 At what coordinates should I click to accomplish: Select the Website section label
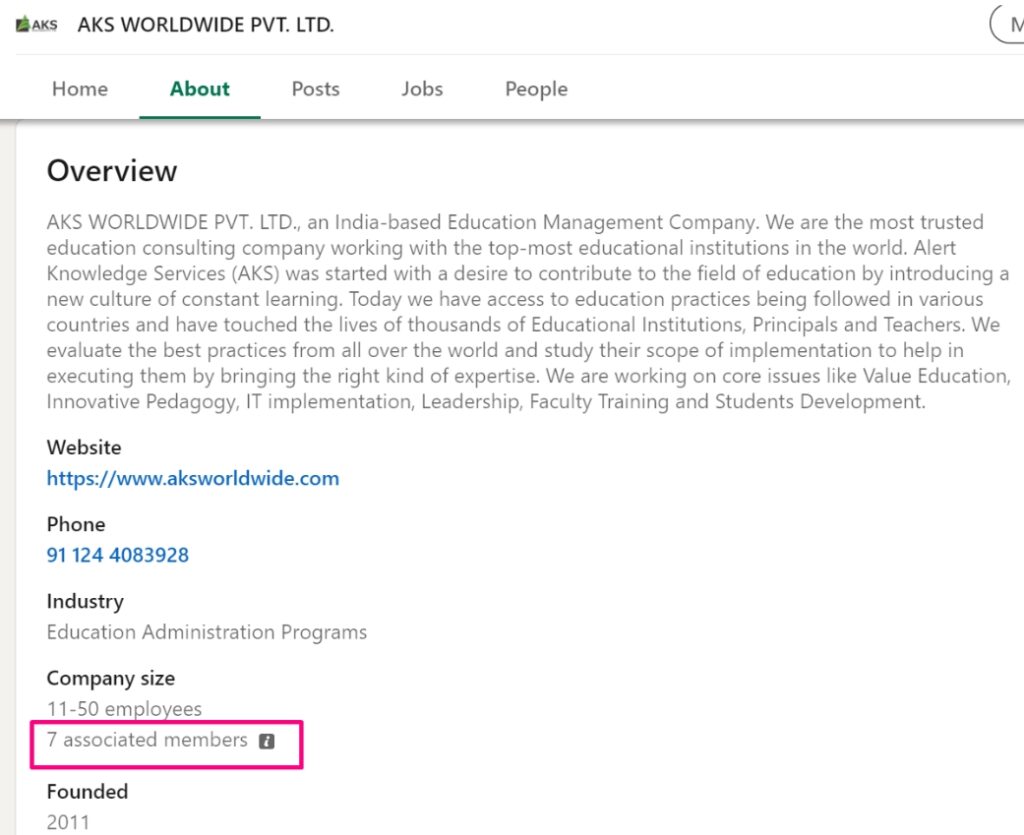click(84, 447)
